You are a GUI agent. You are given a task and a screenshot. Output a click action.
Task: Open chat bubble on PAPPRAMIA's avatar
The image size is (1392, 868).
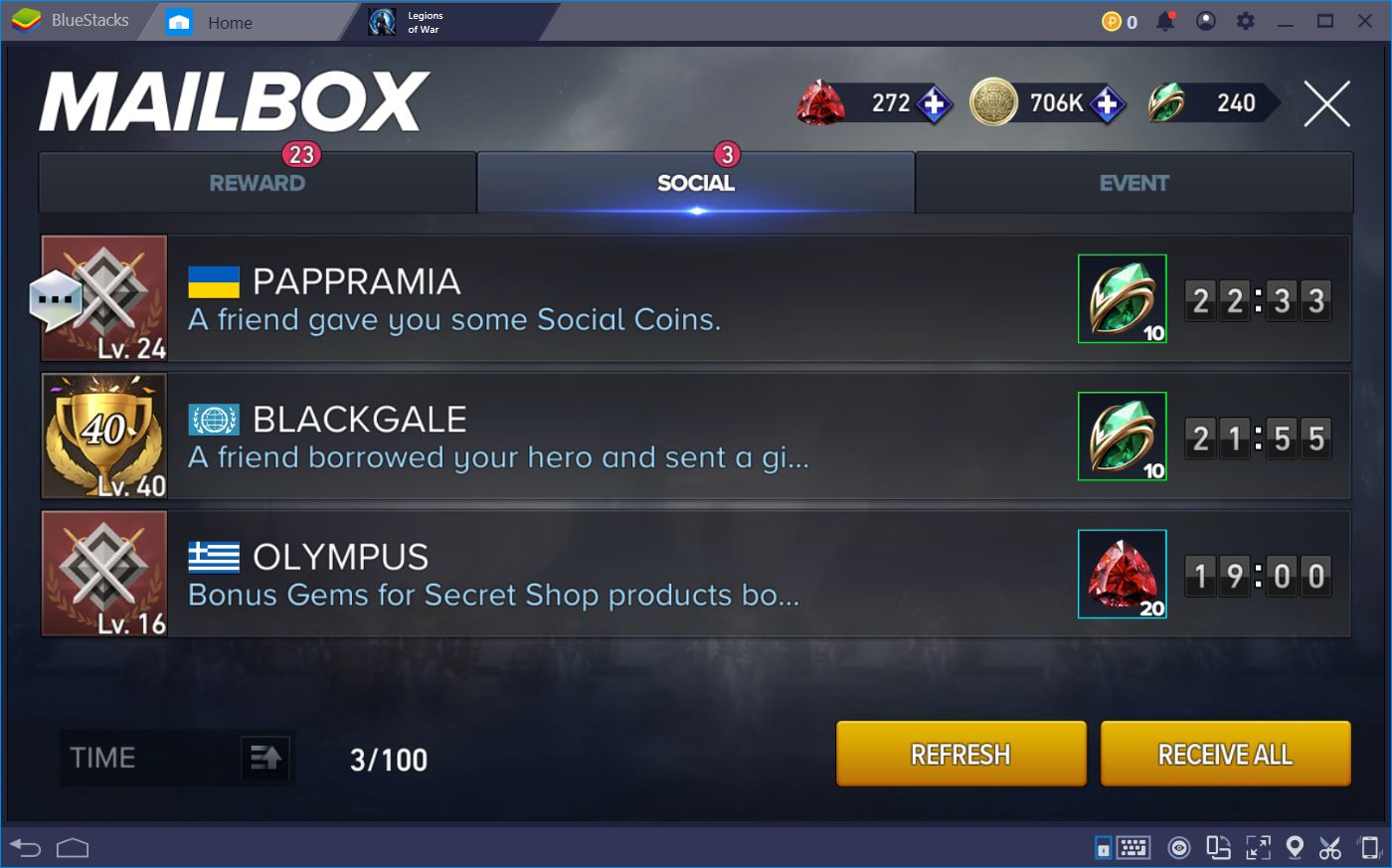coord(56,298)
